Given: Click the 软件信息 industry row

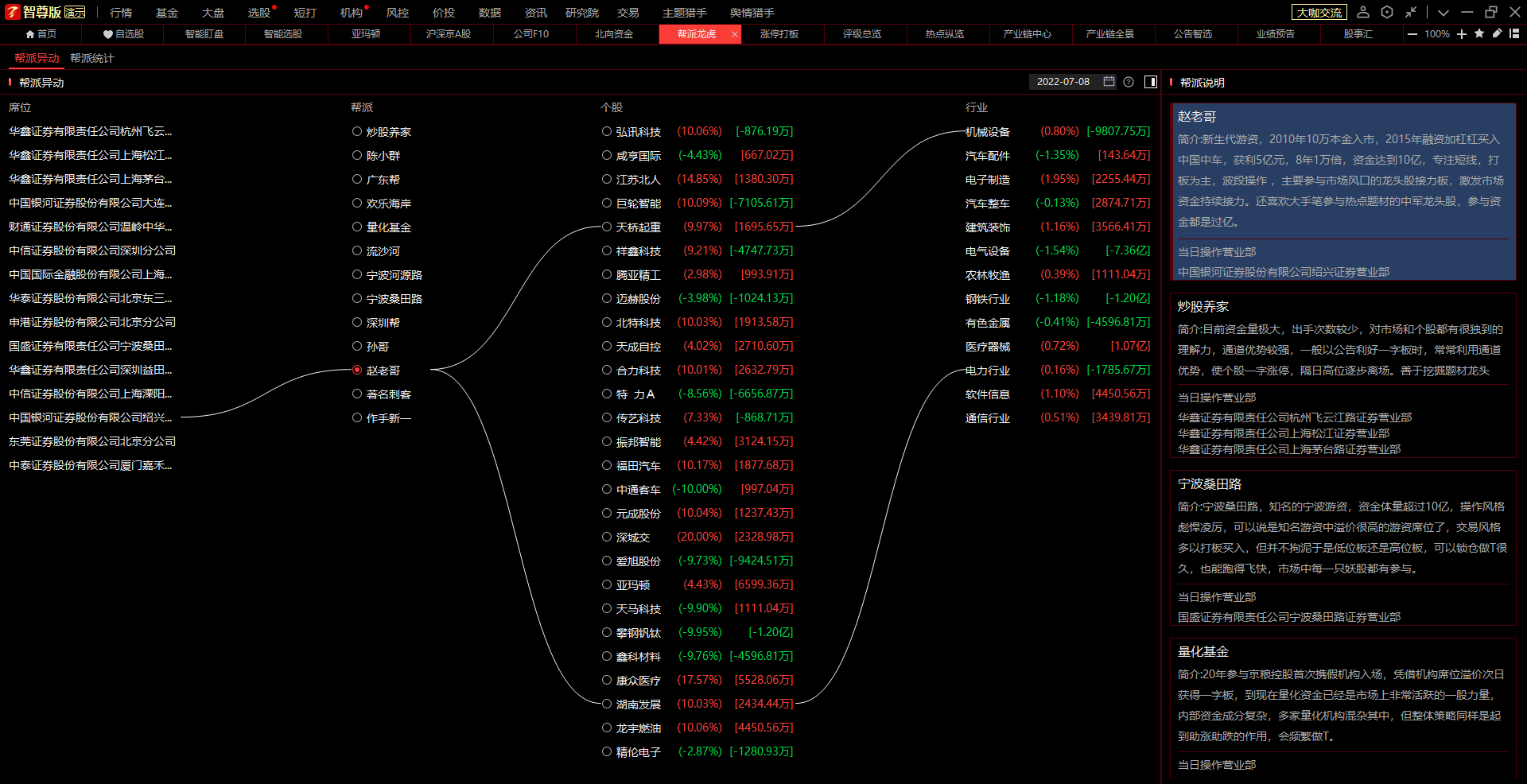Looking at the screenshot, I should pos(1058,394).
